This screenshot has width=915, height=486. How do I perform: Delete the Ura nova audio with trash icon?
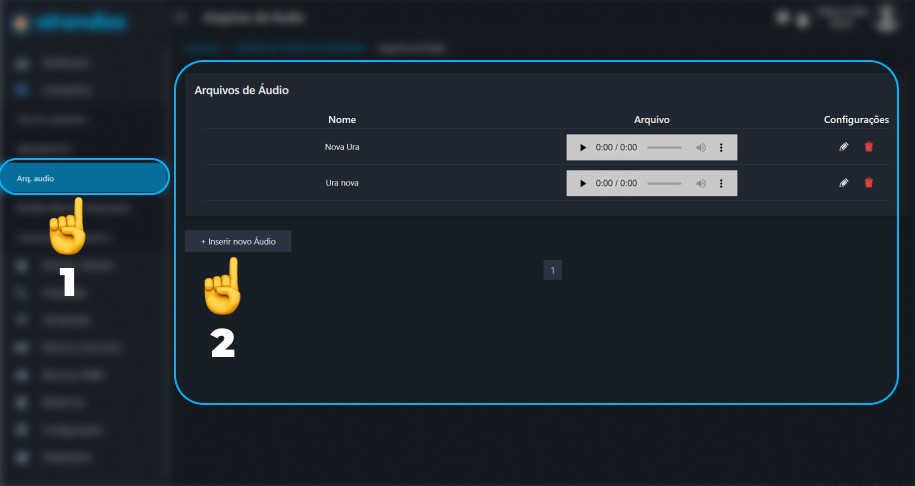868,183
